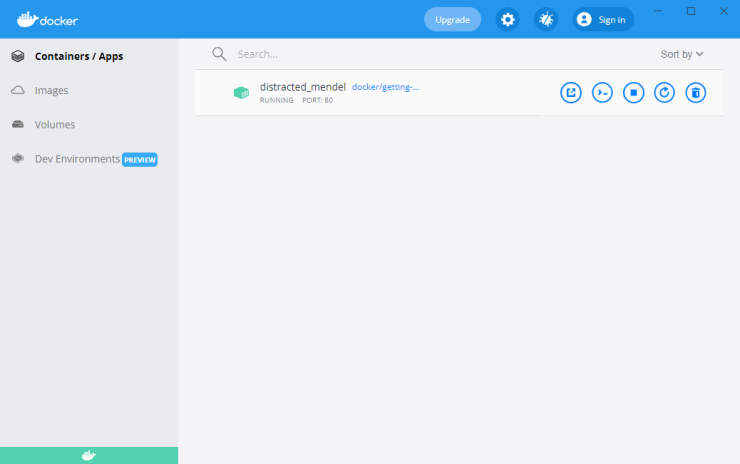The image size is (740, 464).
Task: Close the Docker window
Action: 723,11
